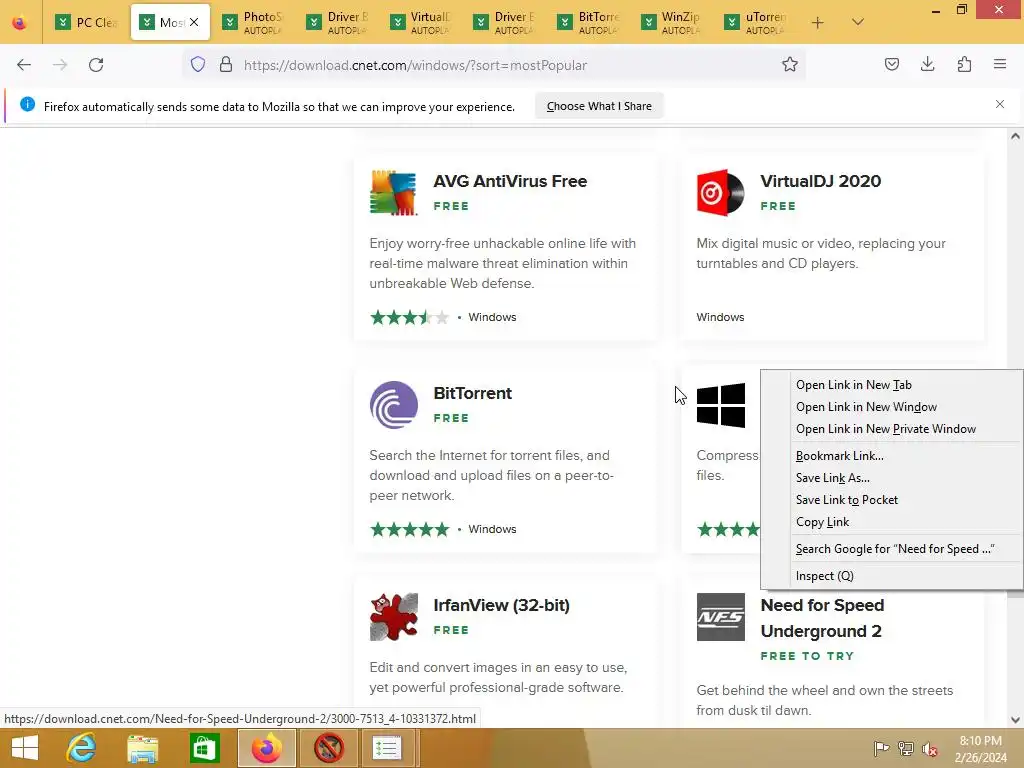Click the BitTorrent purple swirl icon
This screenshot has width=1024, height=768.
pos(393,405)
